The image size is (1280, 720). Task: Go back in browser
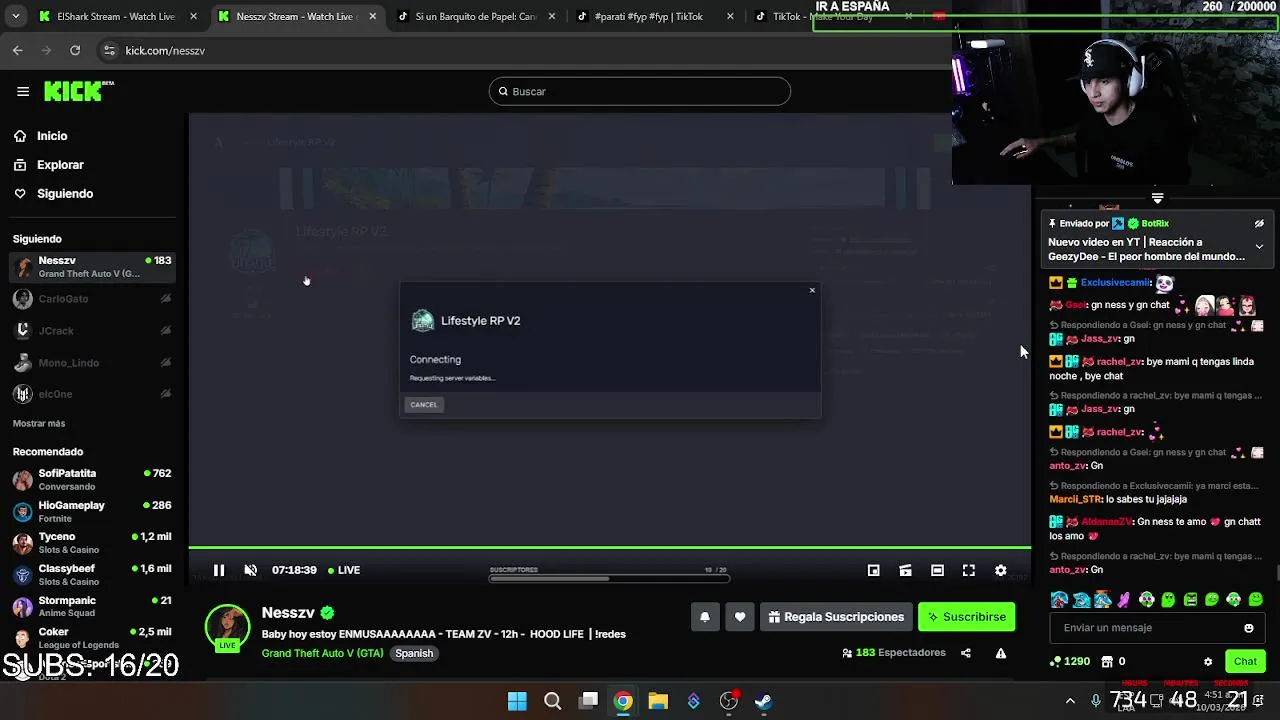[18, 50]
